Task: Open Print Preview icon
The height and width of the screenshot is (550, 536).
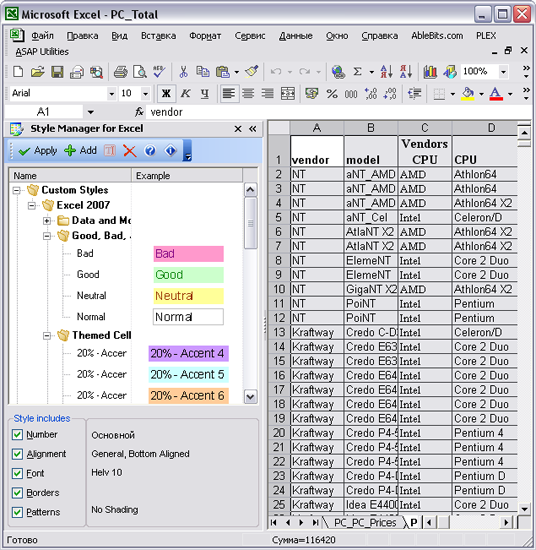Action: (x=140, y=72)
